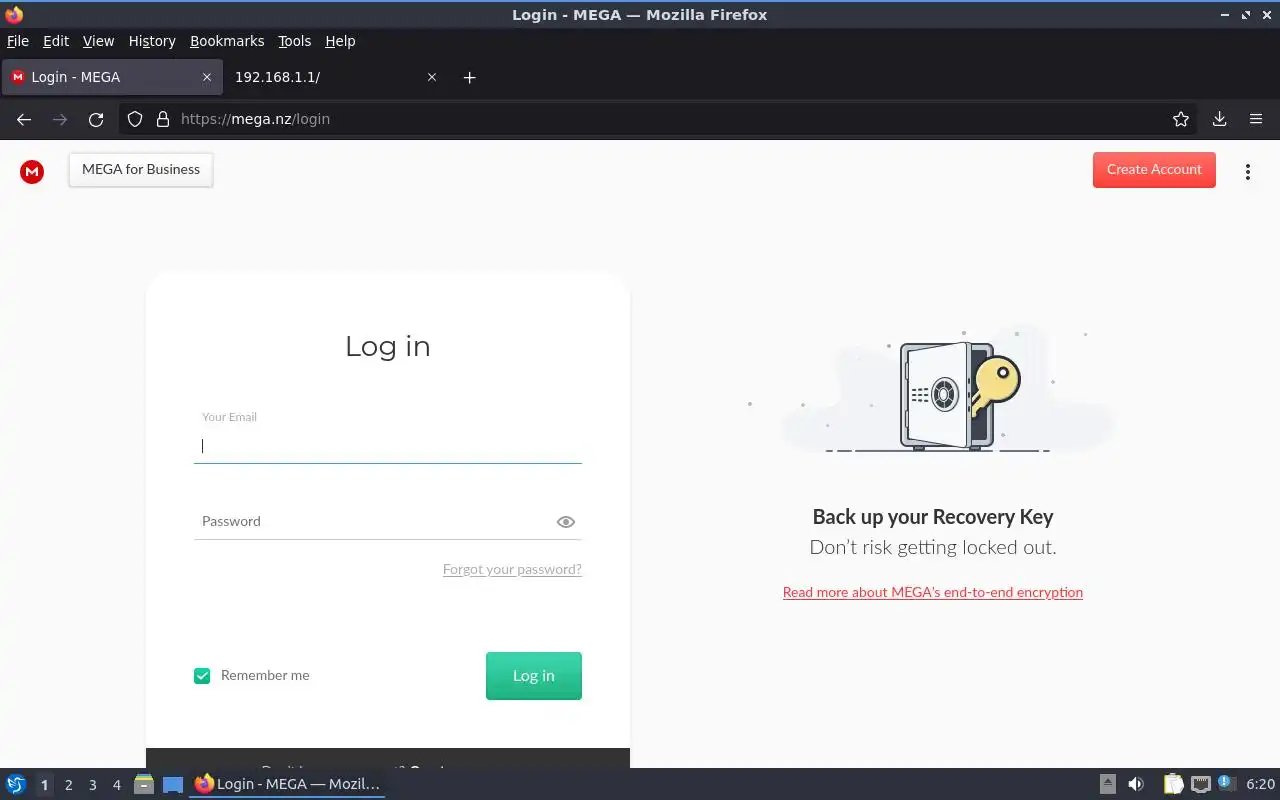Open the volume control in the tray
This screenshot has height=800, width=1280.
(1136, 784)
